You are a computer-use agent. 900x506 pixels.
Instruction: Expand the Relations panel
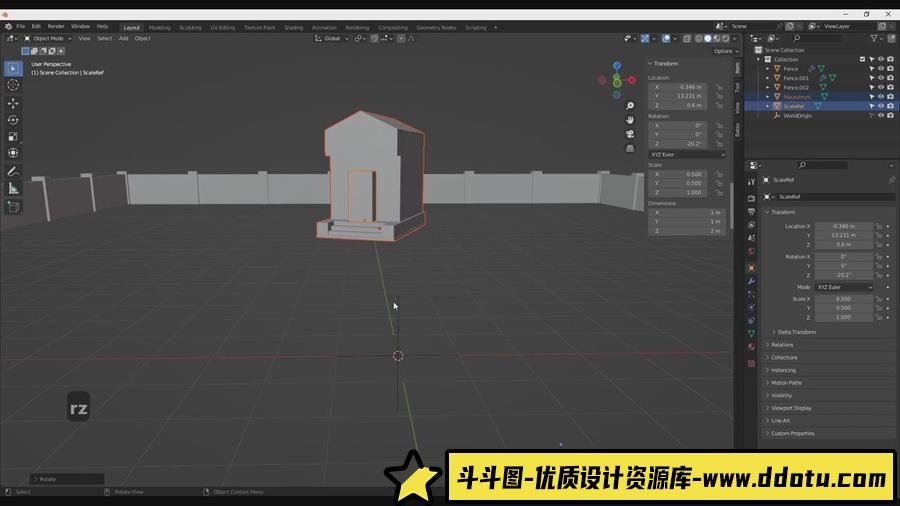782,345
